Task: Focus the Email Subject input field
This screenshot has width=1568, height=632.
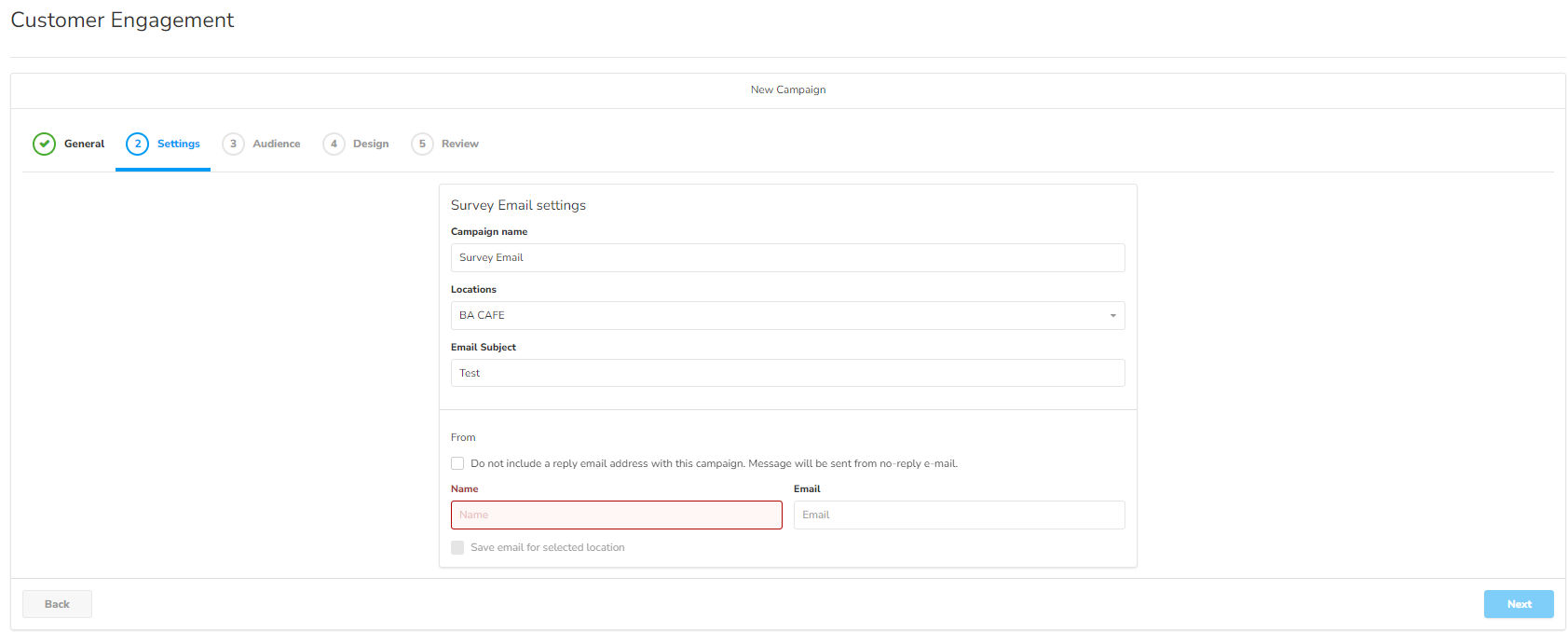Action: click(x=787, y=373)
